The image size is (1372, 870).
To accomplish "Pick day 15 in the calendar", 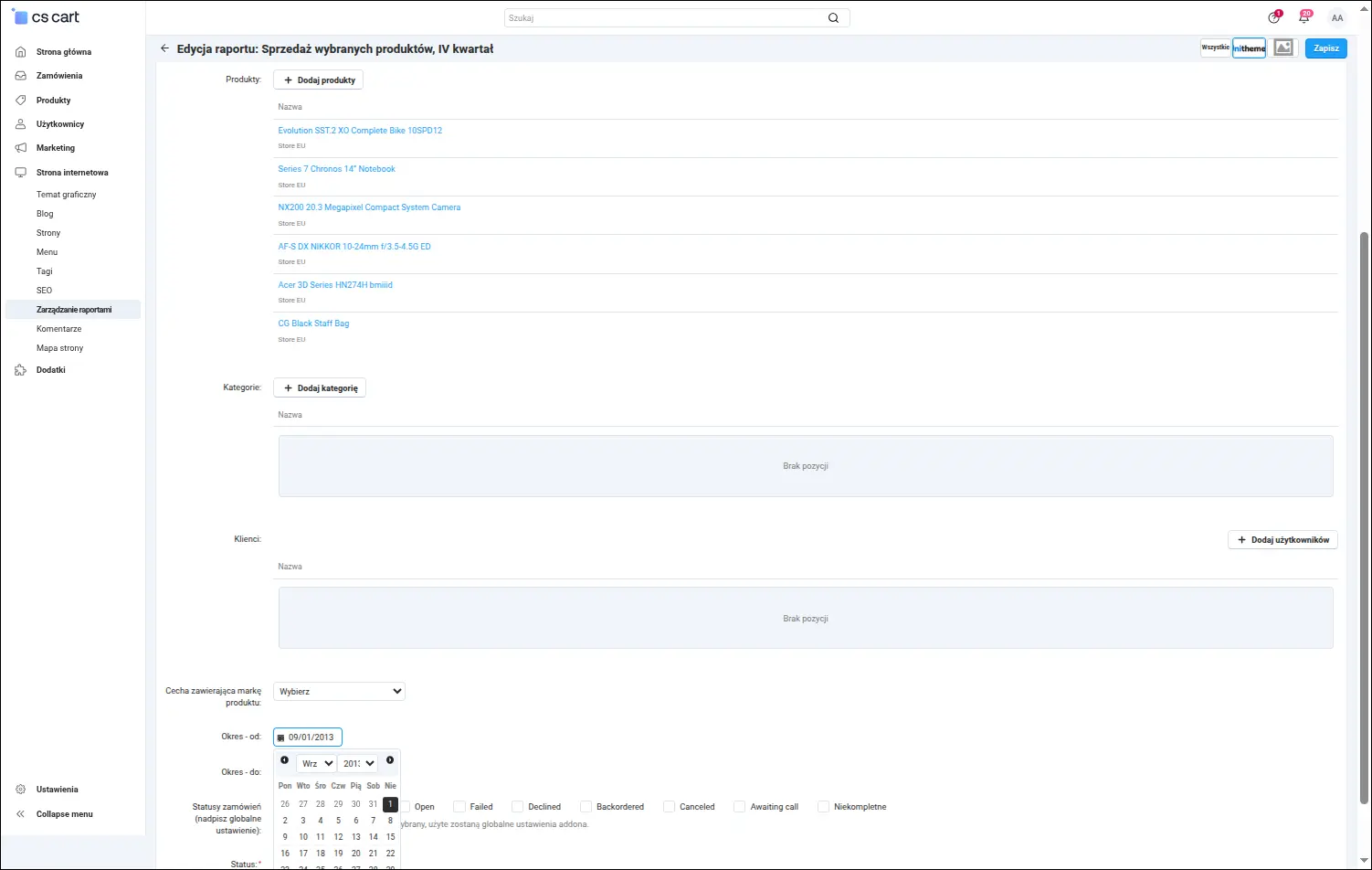I will coord(390,837).
